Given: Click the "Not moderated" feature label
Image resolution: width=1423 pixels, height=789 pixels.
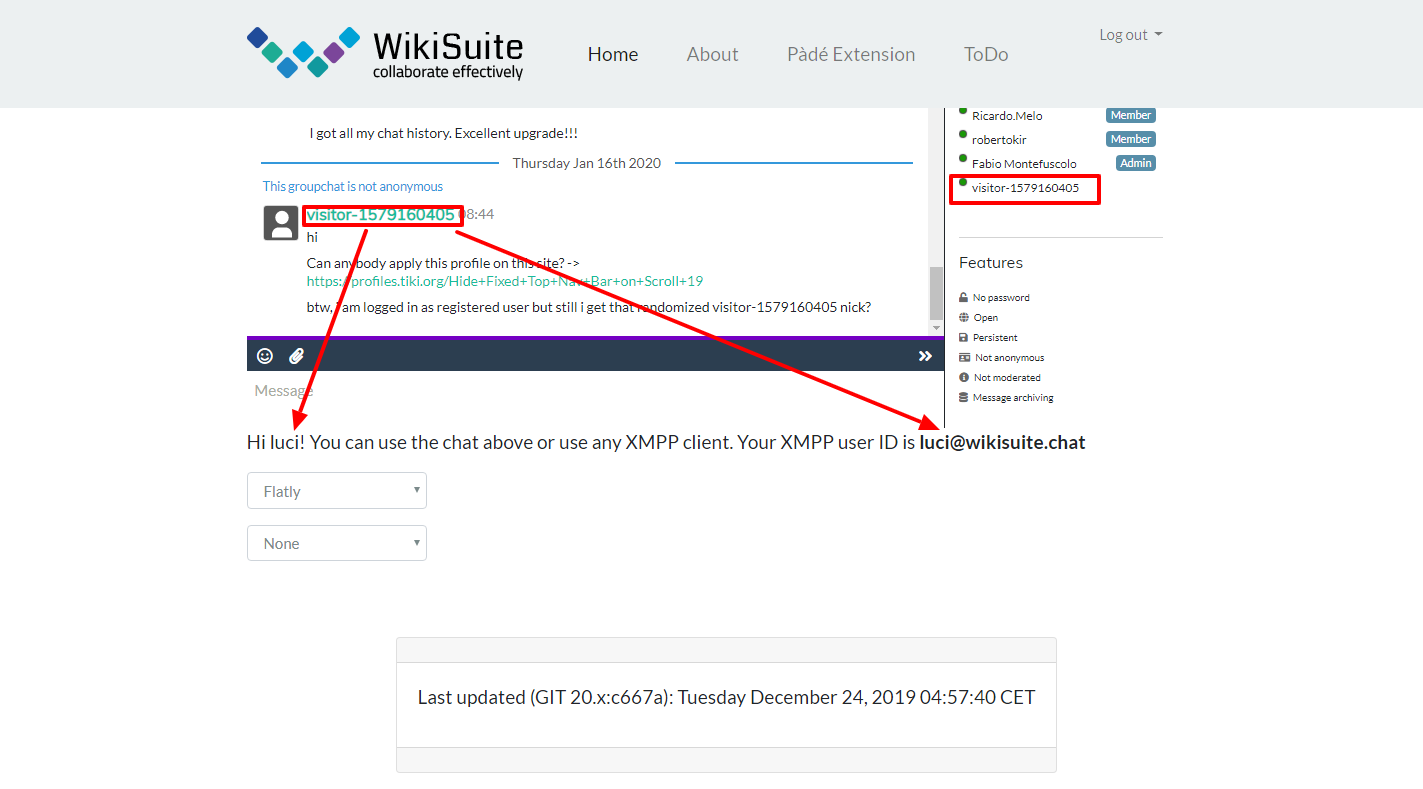Looking at the screenshot, I should [1007, 378].
